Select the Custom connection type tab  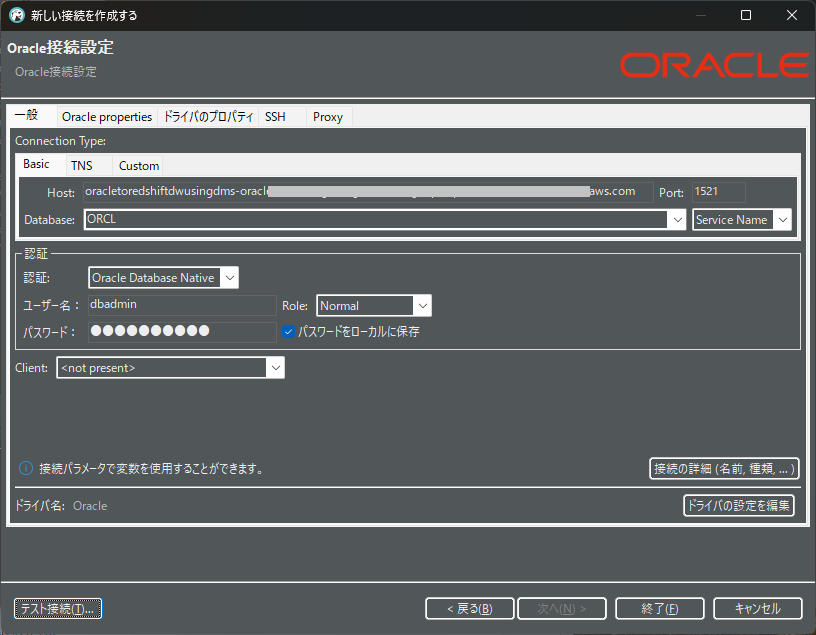(x=139, y=166)
